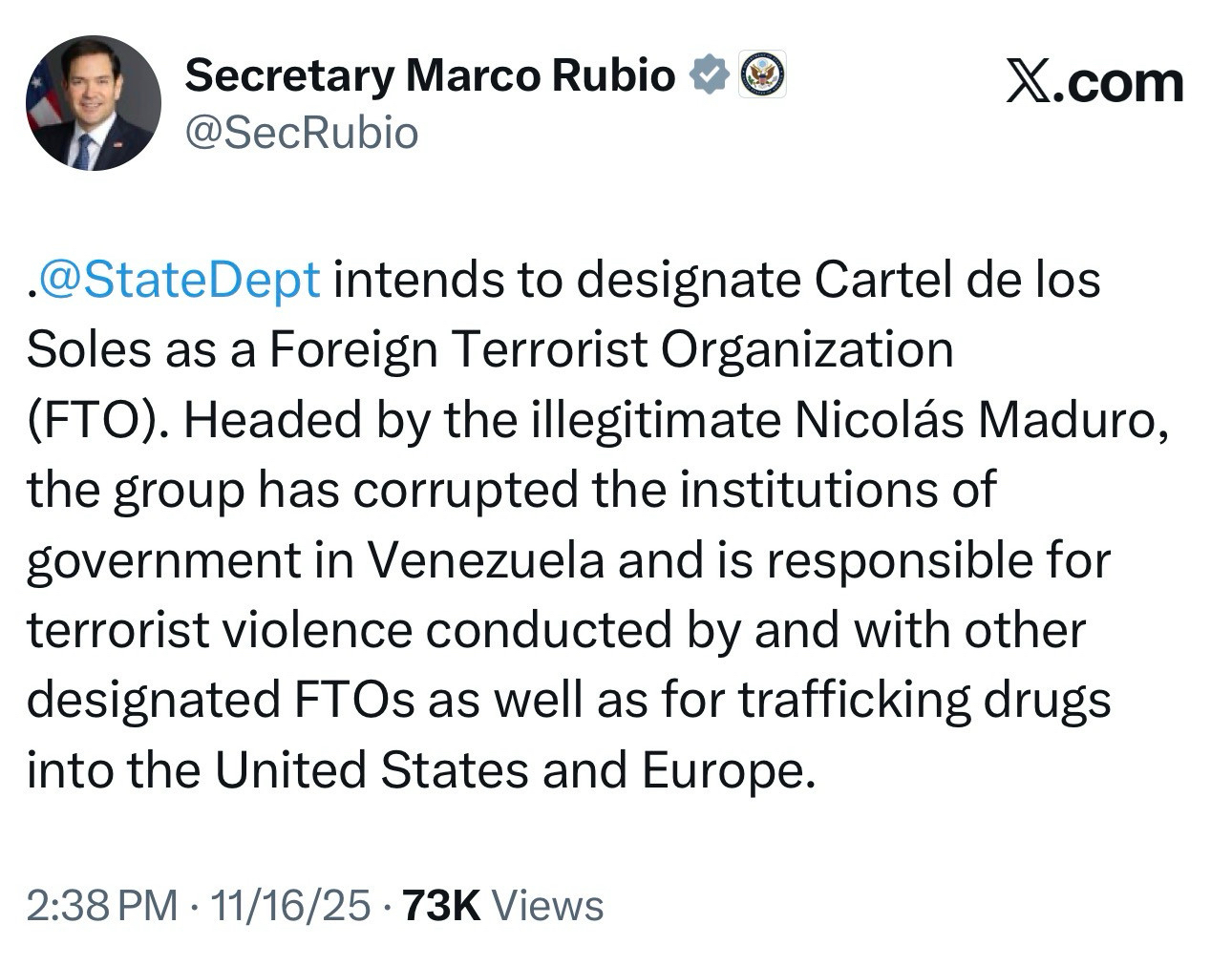The image size is (1232, 966).
Task: Click the 73K view count number
Action: (x=441, y=905)
